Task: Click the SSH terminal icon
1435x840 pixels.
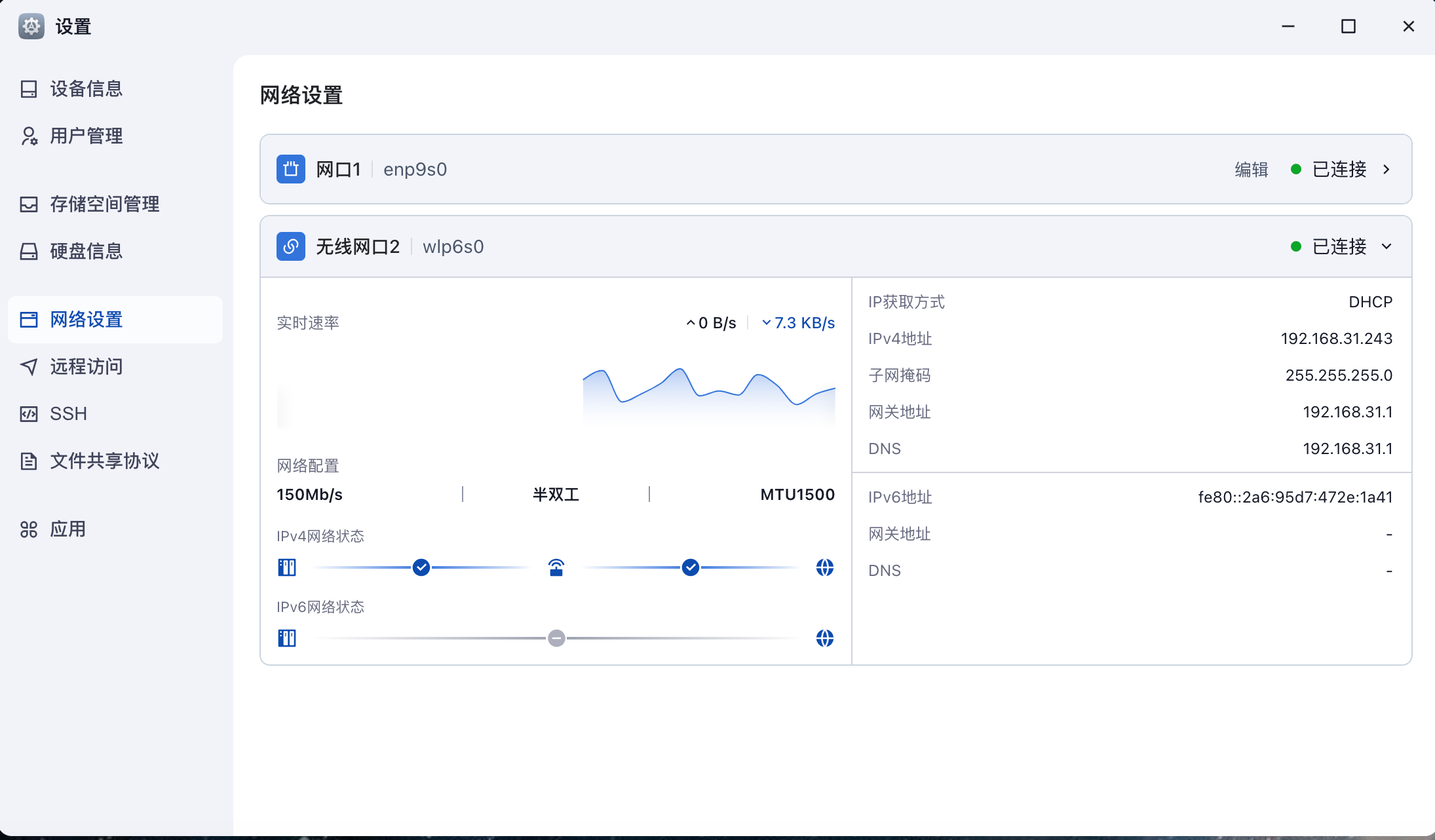Action: [x=29, y=414]
